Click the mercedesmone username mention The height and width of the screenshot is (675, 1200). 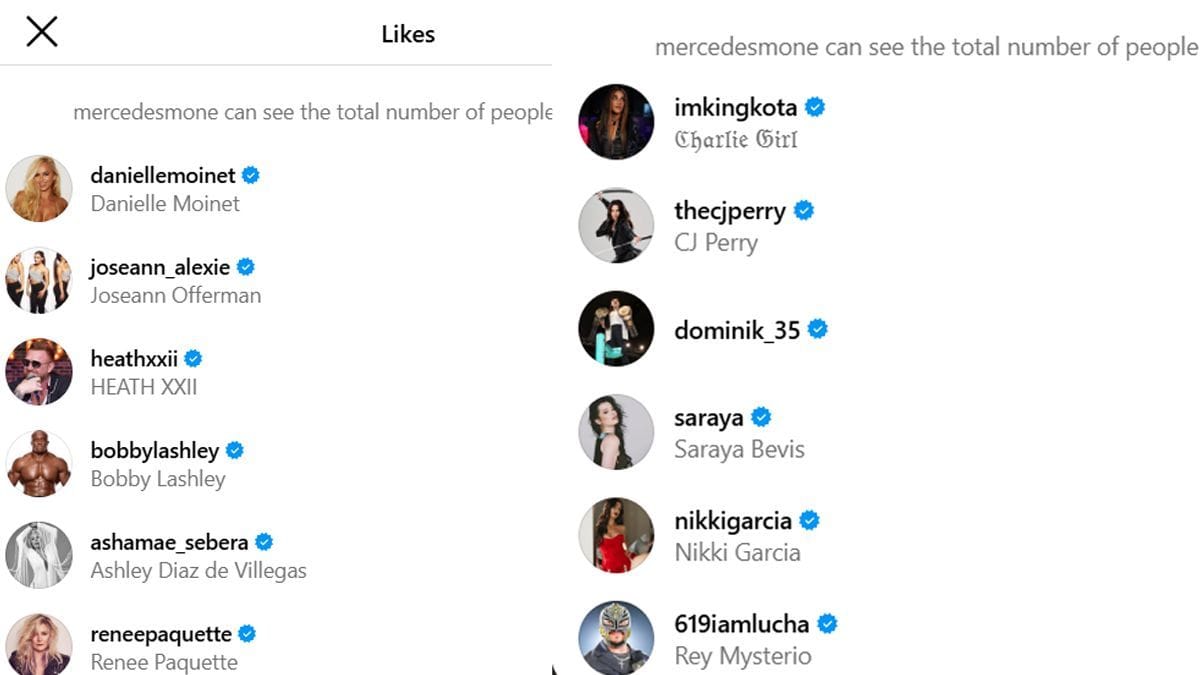[x=143, y=112]
